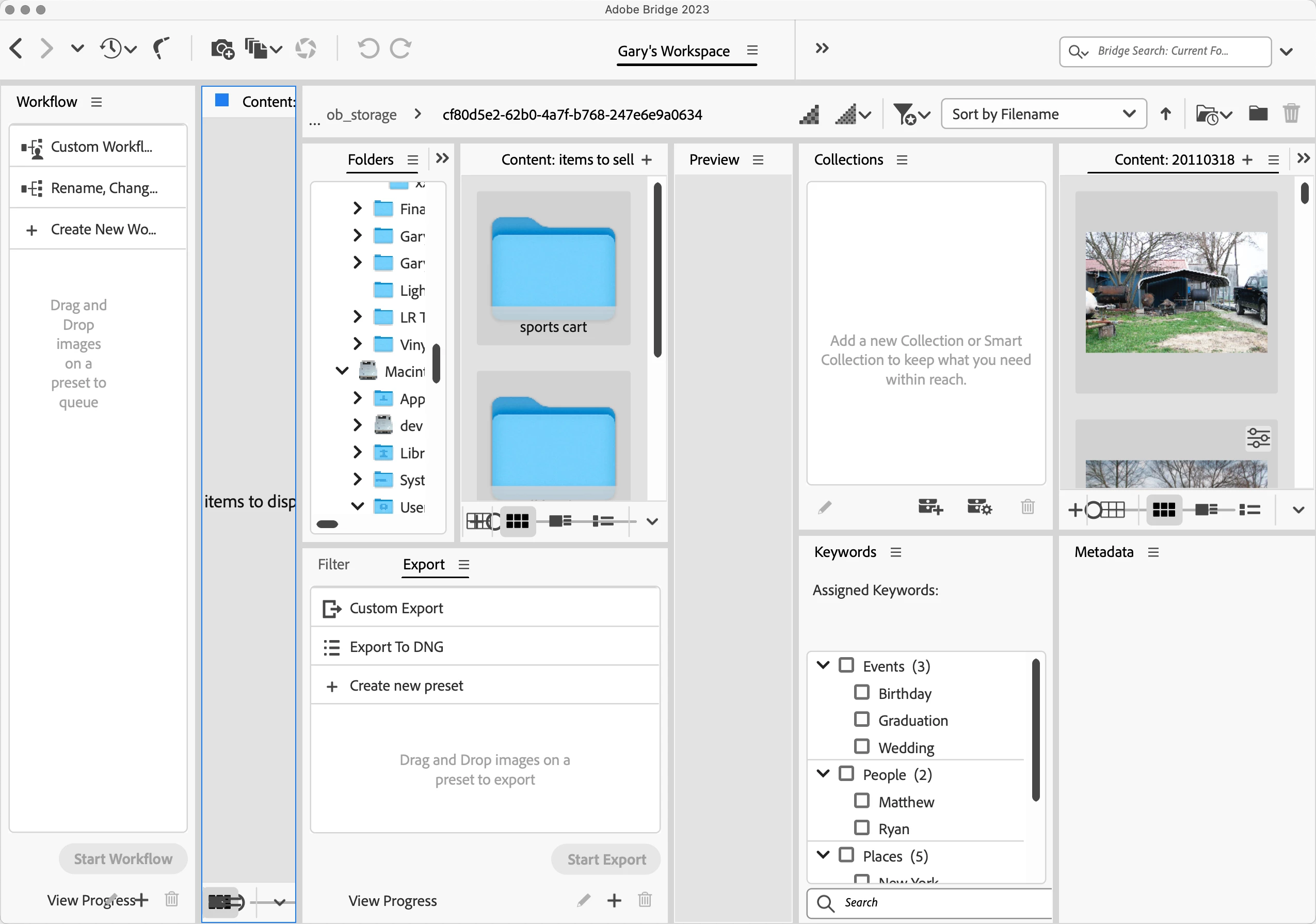Screen dimensions: 1316x924
Task: Switch to the Filter tab
Action: pos(333,565)
